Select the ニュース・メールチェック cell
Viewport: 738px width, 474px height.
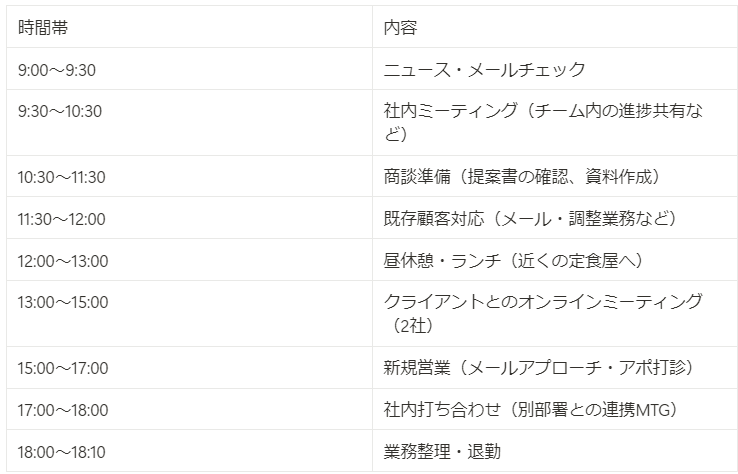pos(555,69)
